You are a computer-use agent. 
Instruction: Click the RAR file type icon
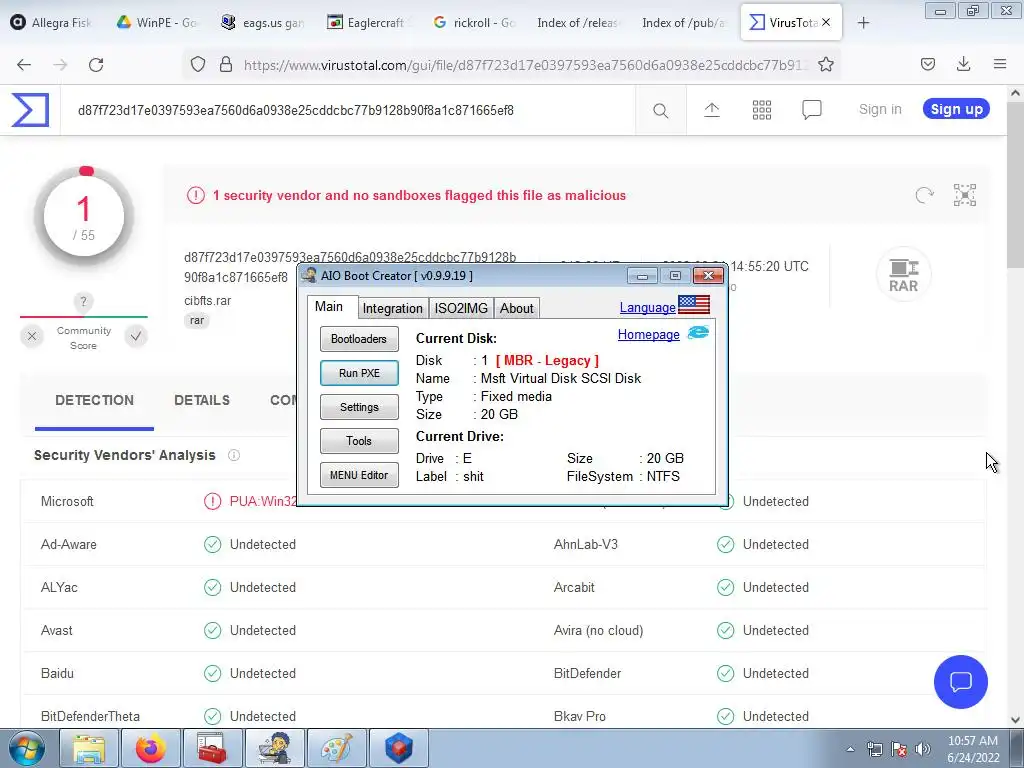(903, 274)
